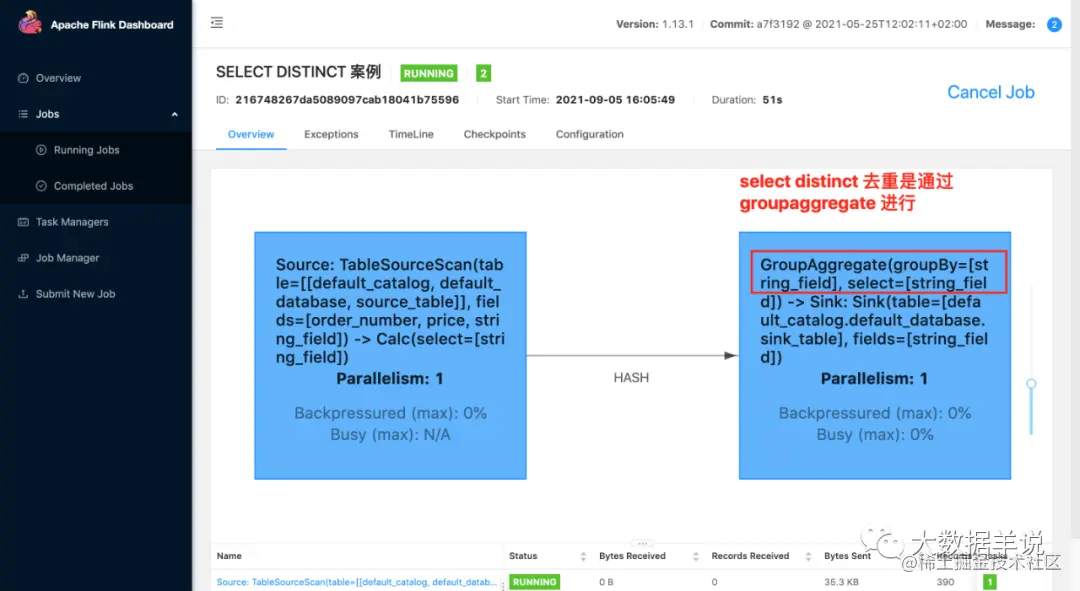
Task: Click the Version 1.13.1 text
Action: coord(654,24)
